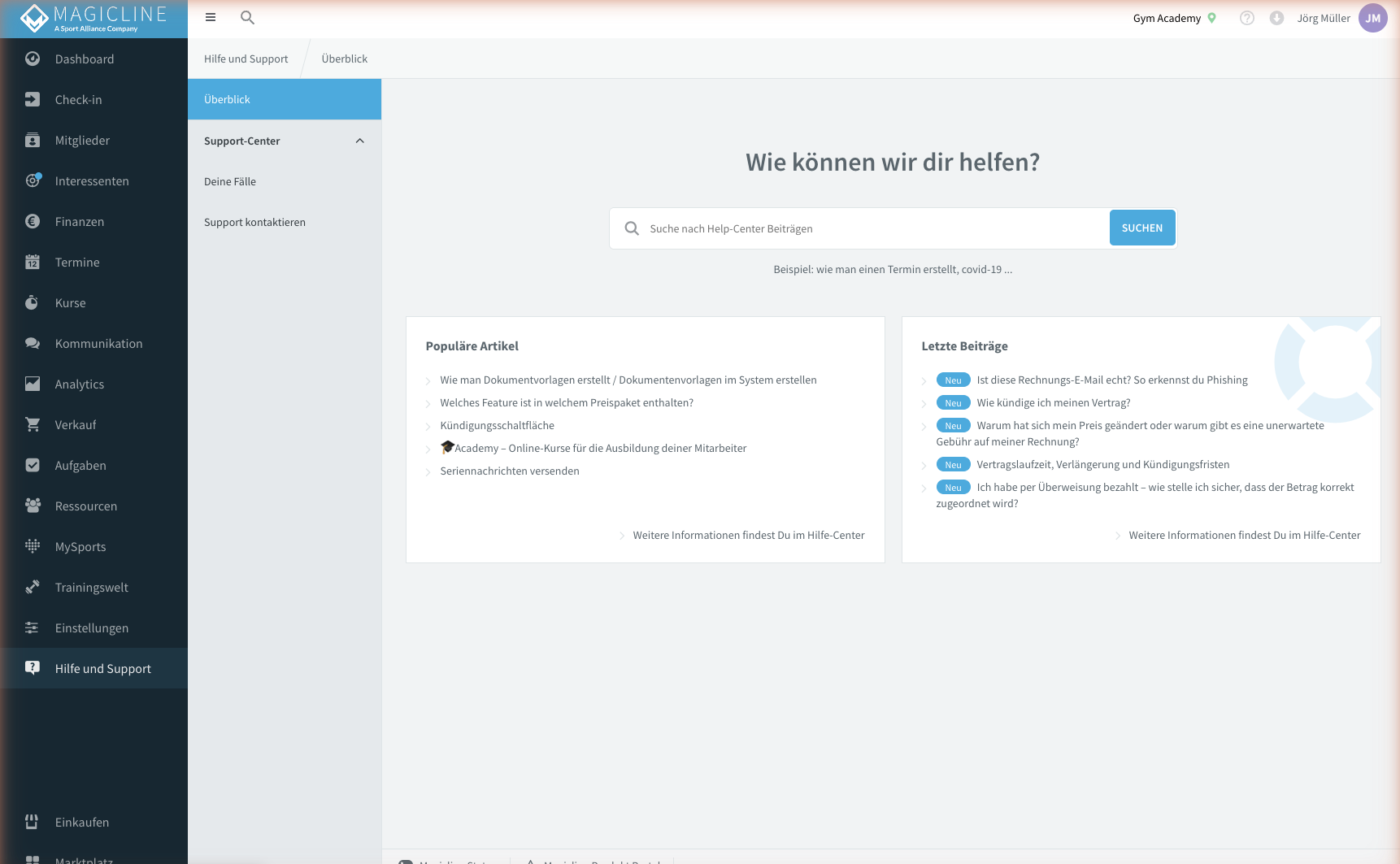Open Warum hat sich mein Preis geändert post
Image resolution: width=1400 pixels, height=864 pixels.
pos(1130,433)
